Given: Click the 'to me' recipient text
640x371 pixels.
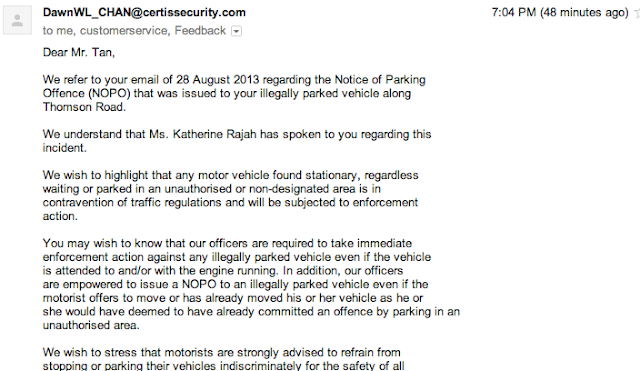Looking at the screenshot, I should [x=58, y=31].
